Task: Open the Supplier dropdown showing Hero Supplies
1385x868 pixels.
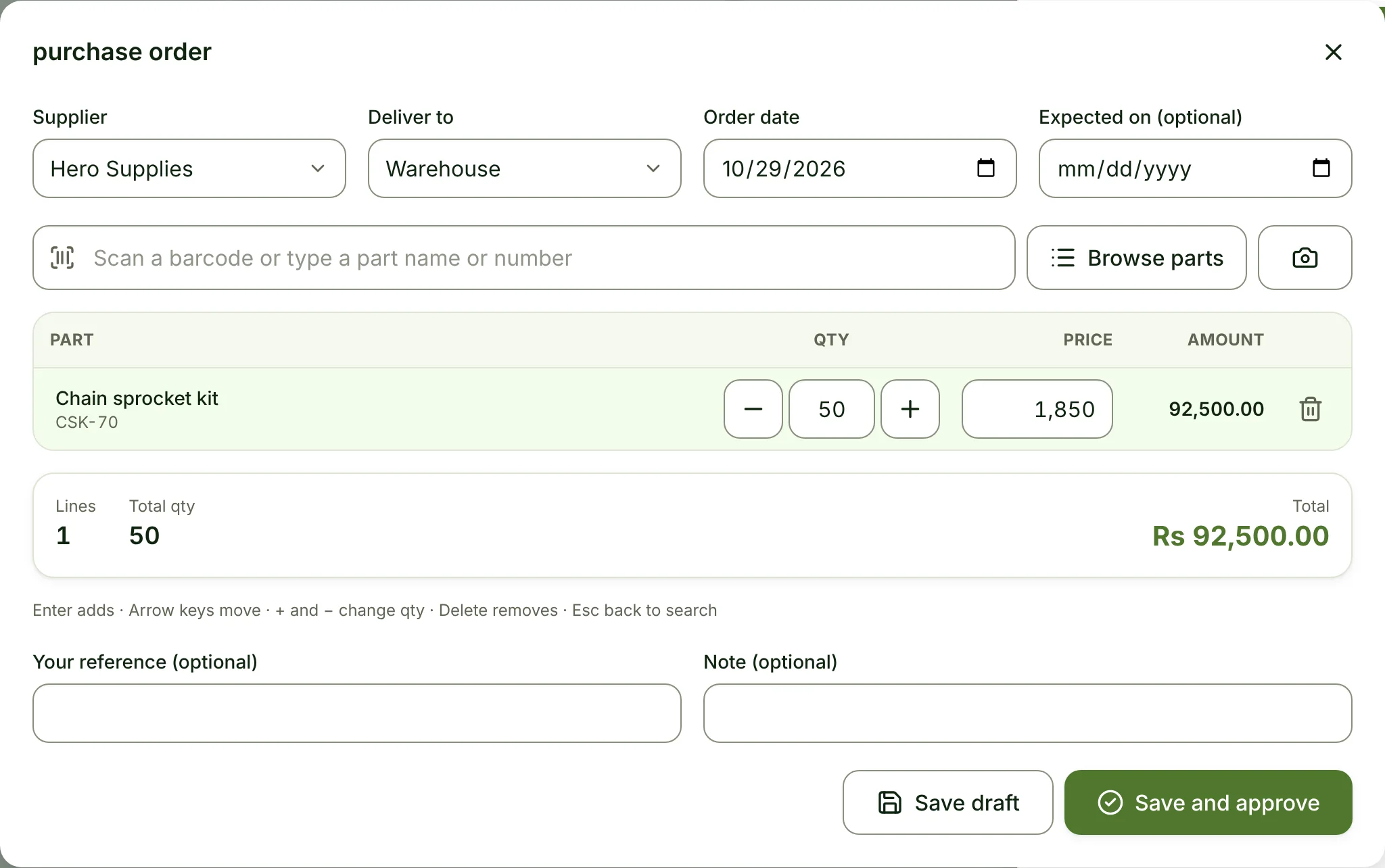Action: (x=189, y=168)
